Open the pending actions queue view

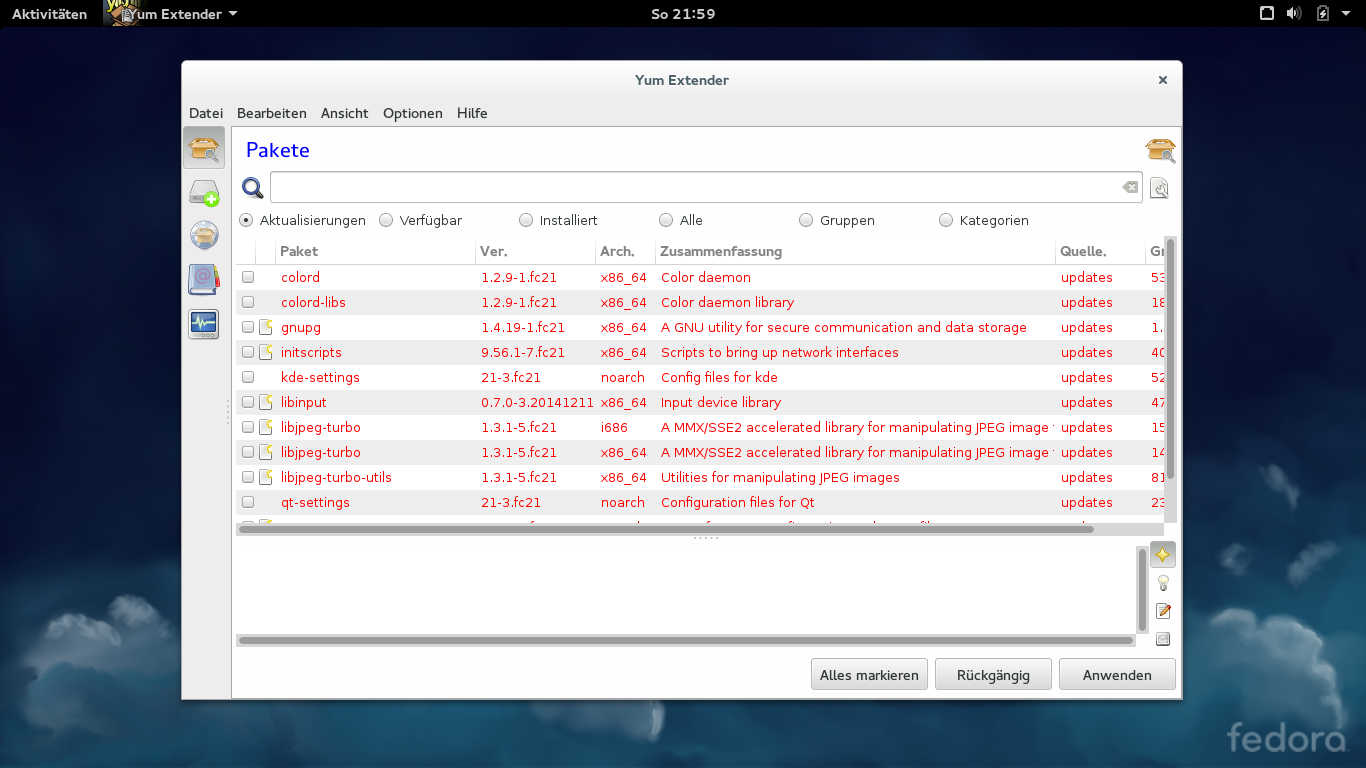click(204, 193)
